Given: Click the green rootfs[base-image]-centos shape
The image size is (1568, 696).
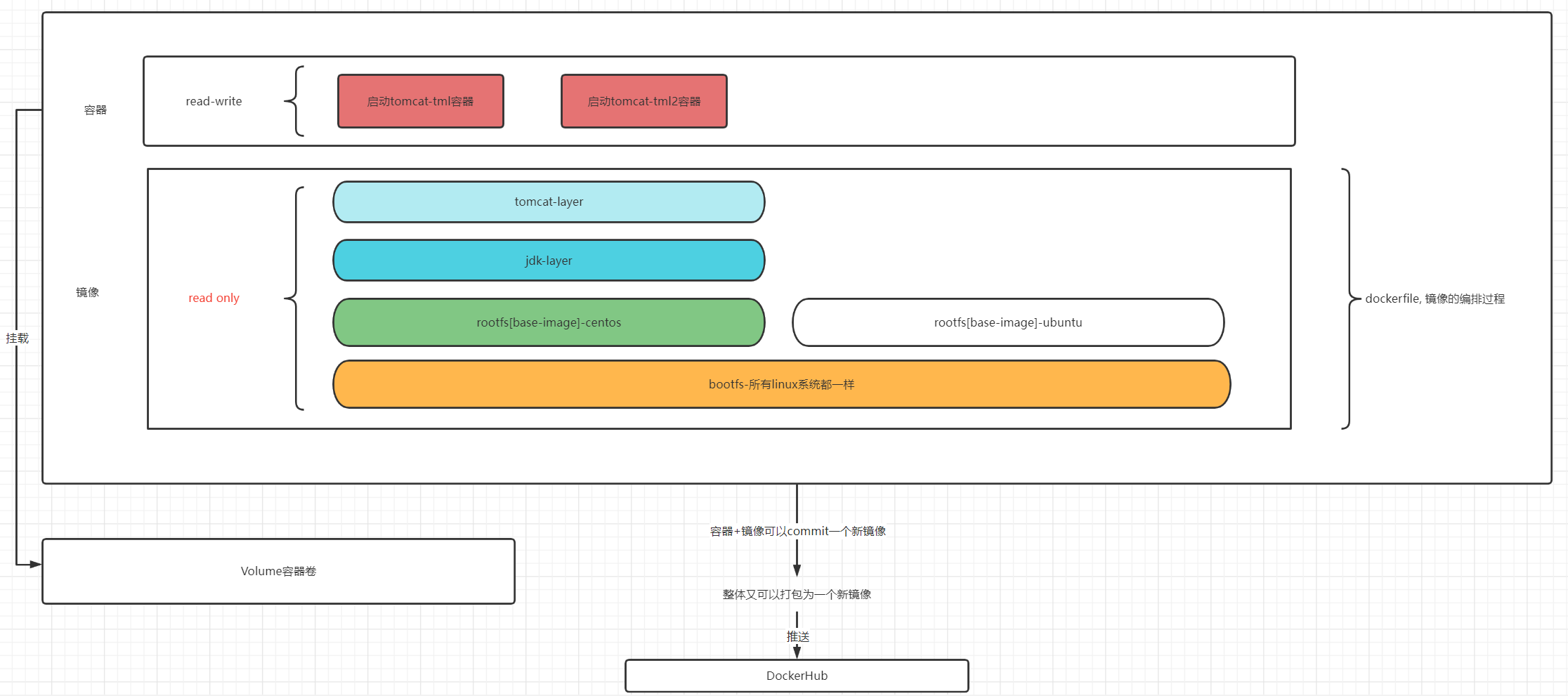Looking at the screenshot, I should 549,322.
